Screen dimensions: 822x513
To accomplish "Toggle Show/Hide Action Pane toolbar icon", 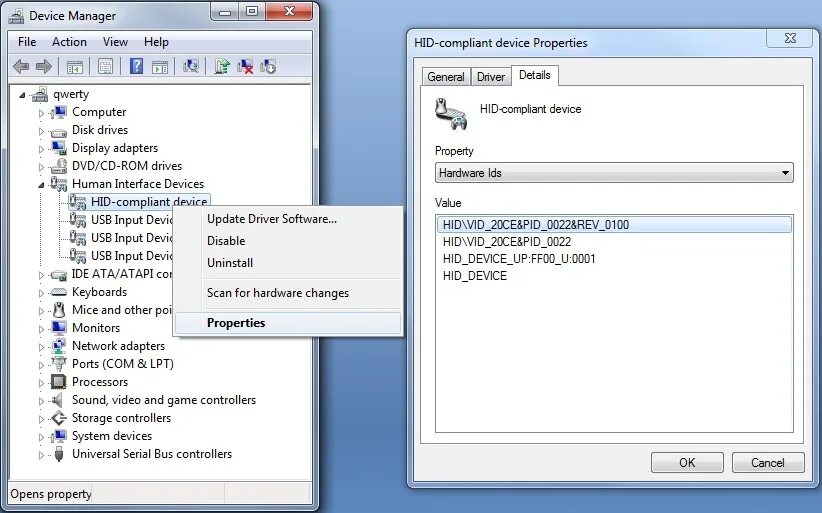I will pyautogui.click(x=159, y=67).
